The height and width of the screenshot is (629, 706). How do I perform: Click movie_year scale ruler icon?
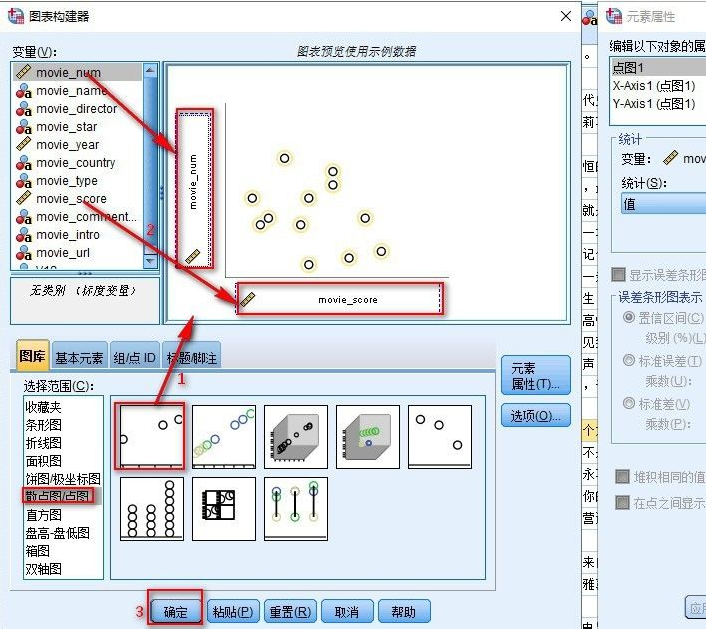pos(23,144)
